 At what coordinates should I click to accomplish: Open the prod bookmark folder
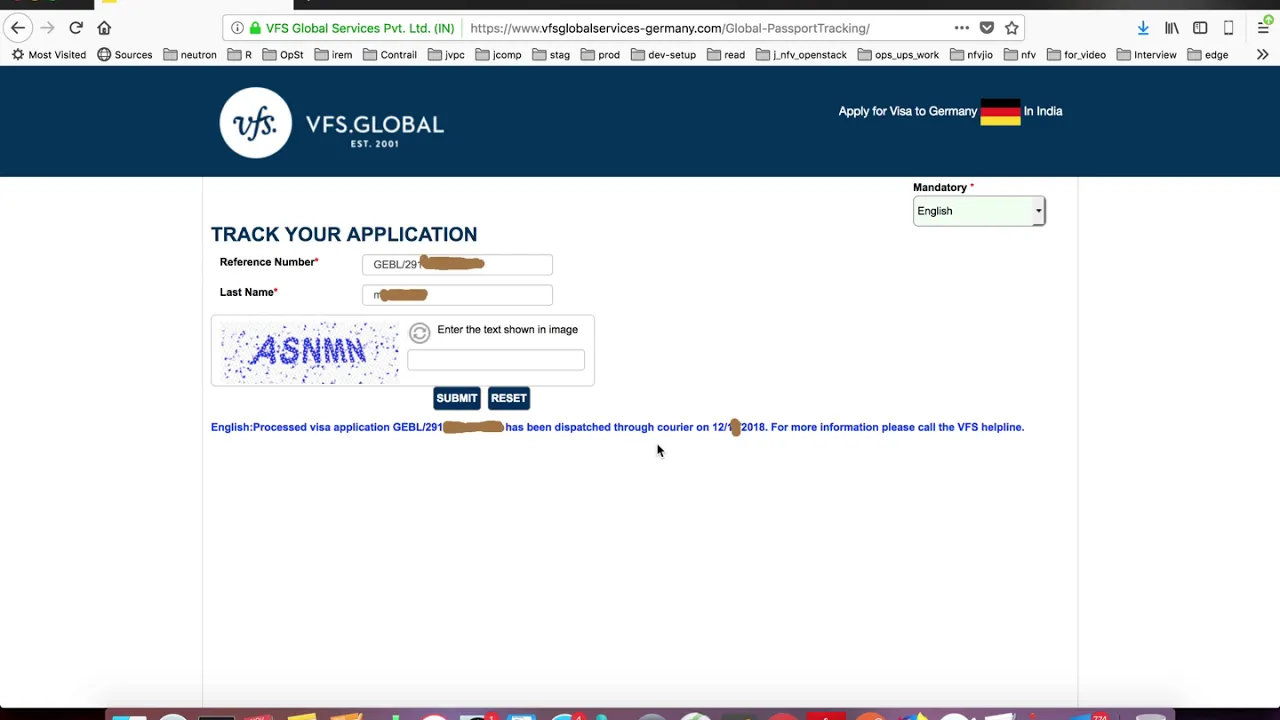tap(600, 55)
